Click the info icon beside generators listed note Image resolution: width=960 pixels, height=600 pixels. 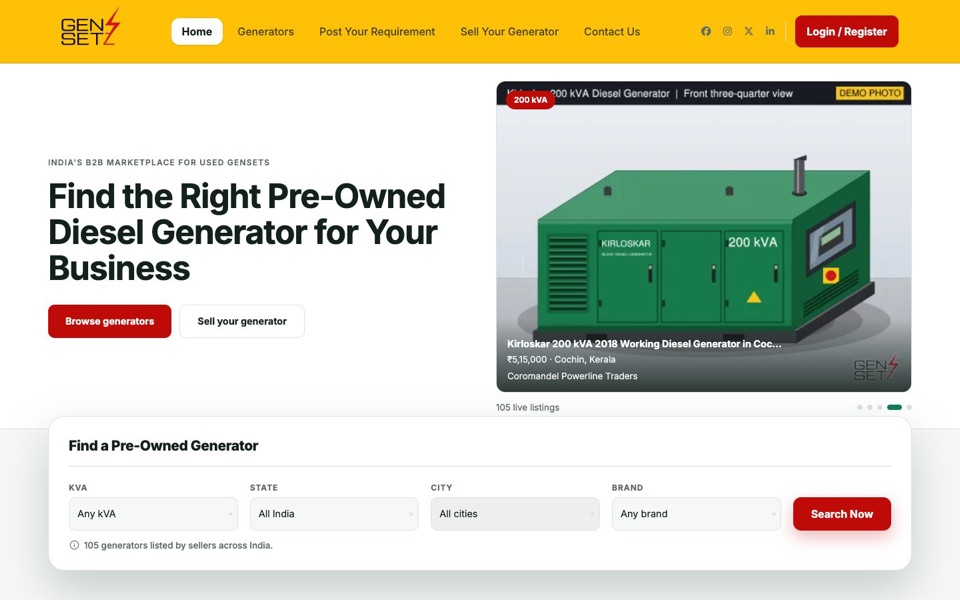(x=74, y=545)
